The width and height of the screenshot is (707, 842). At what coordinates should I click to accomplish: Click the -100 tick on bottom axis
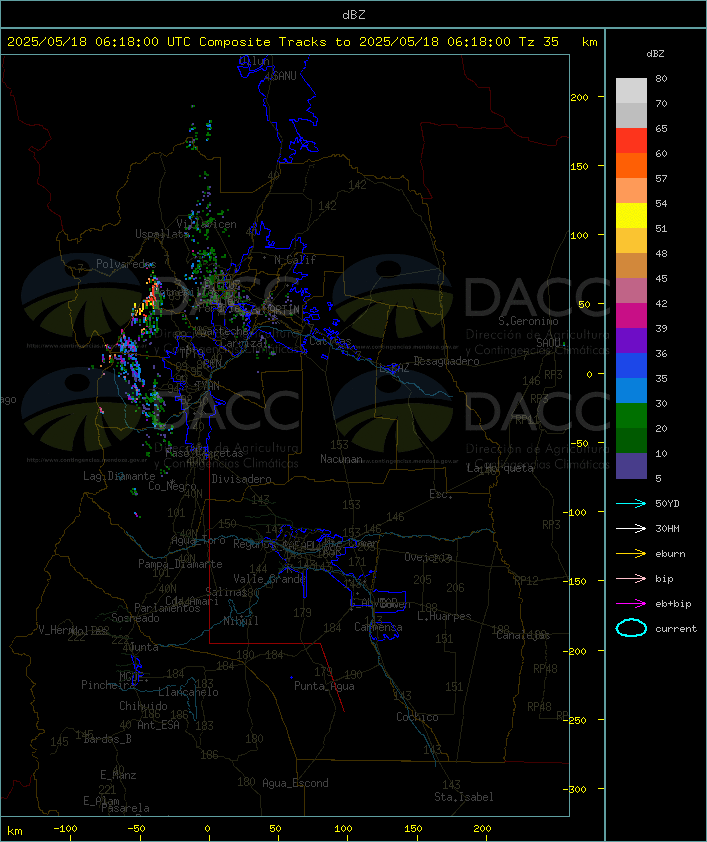click(x=65, y=829)
